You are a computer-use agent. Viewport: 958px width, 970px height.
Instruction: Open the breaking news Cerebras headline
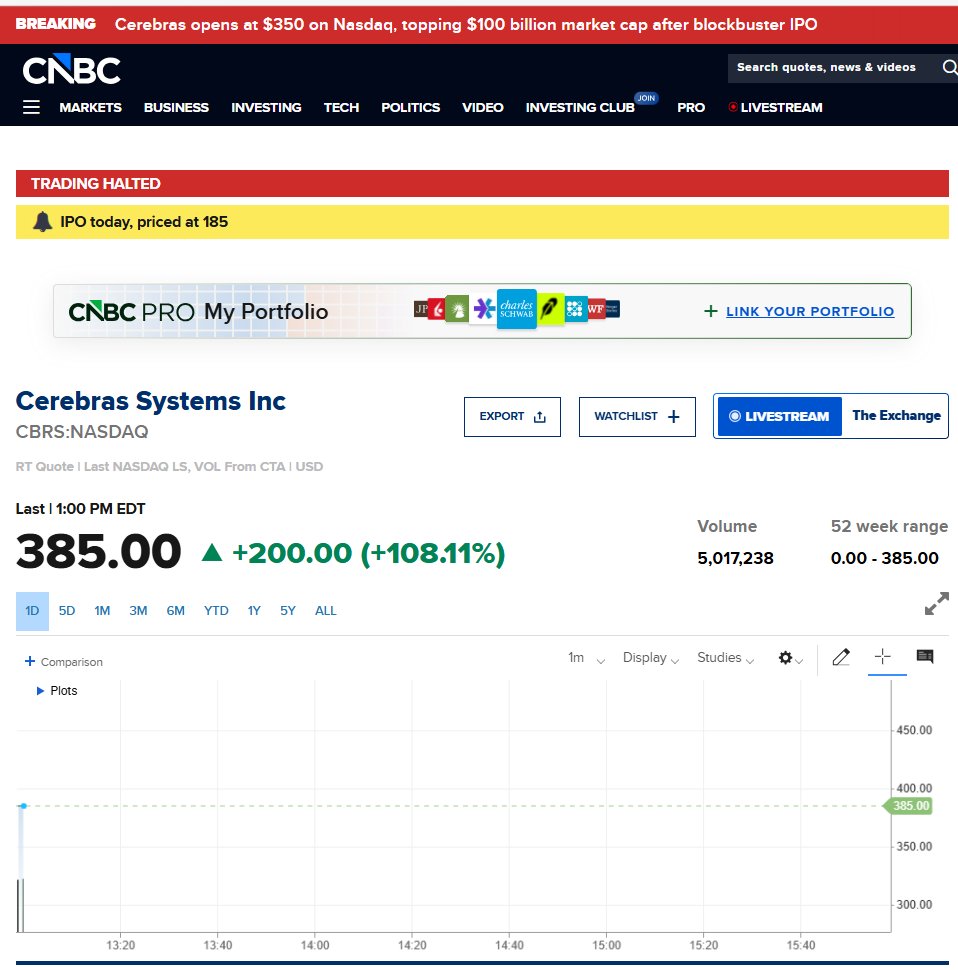[x=466, y=24]
